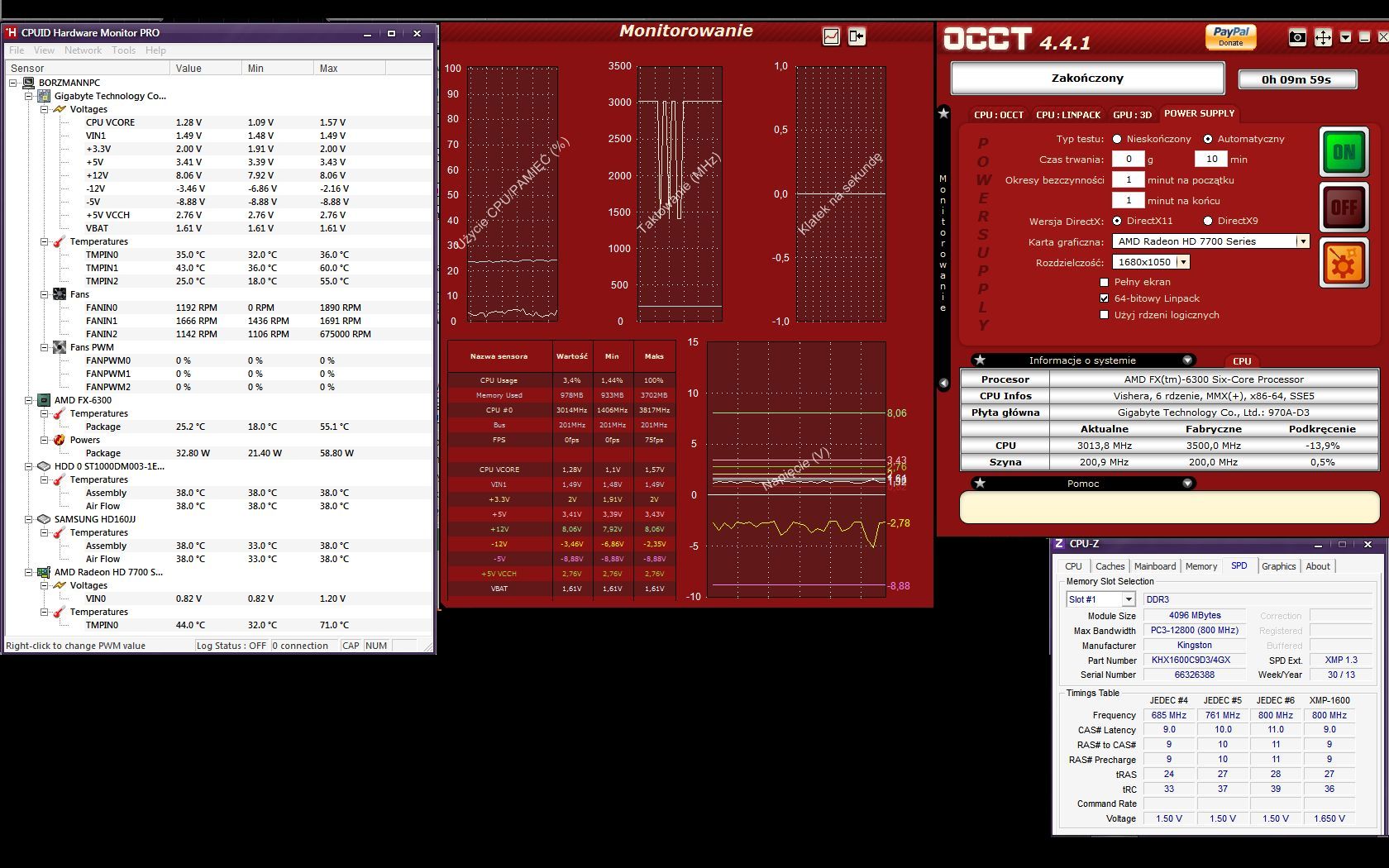Click the graph view icon in Monitorowanie
Viewport: 1389px width, 868px height.
tap(832, 36)
